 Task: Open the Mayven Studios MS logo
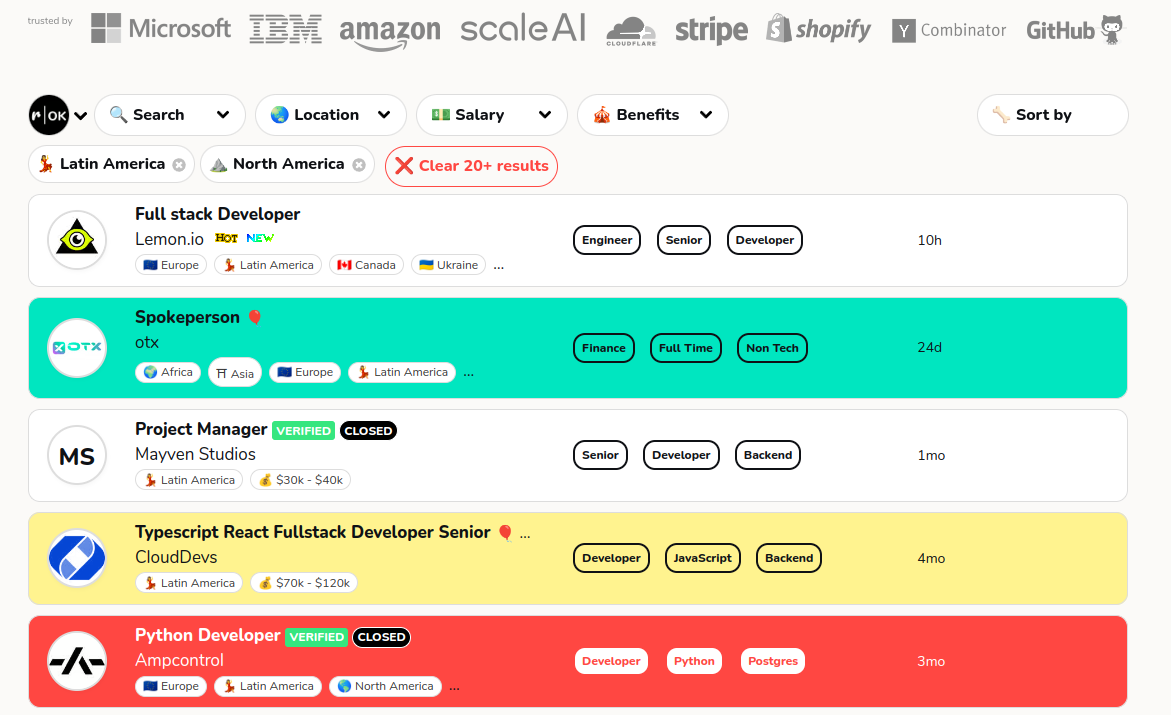[77, 455]
